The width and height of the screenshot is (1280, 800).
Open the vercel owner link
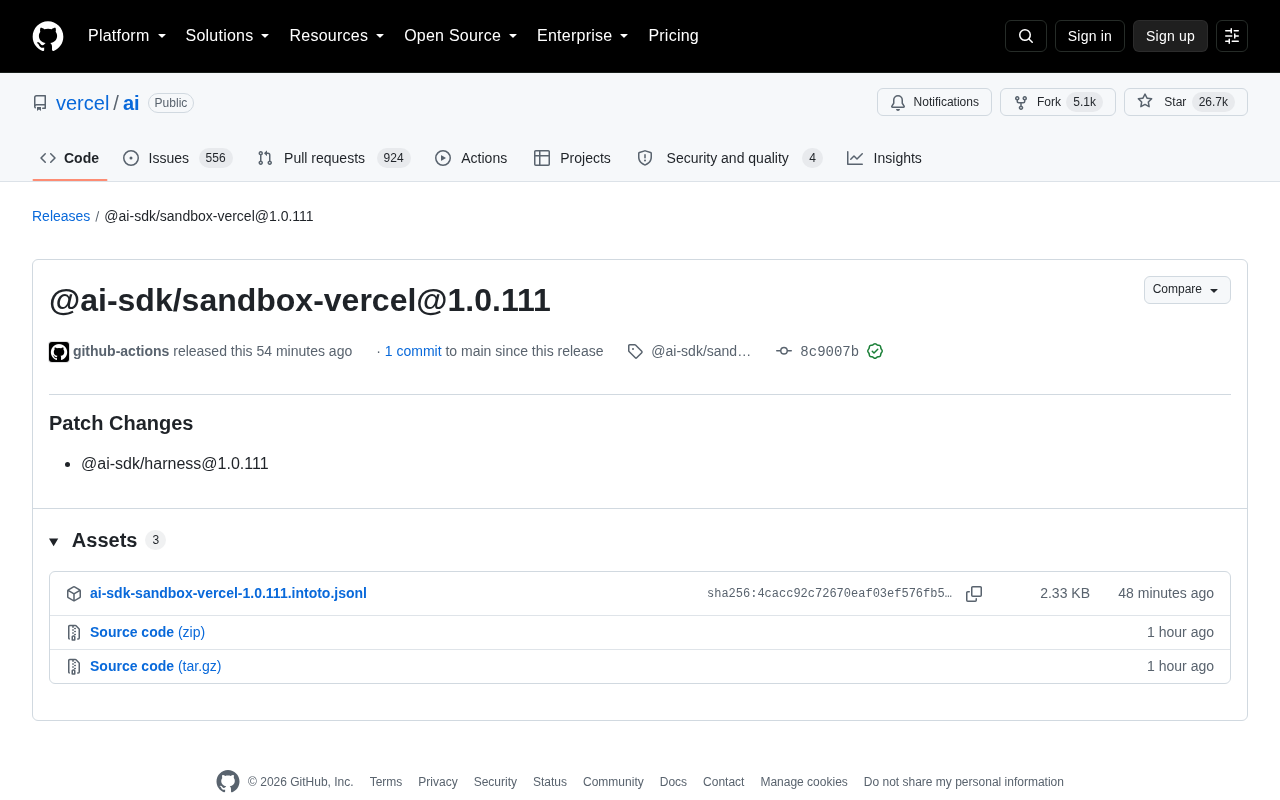(x=82, y=103)
